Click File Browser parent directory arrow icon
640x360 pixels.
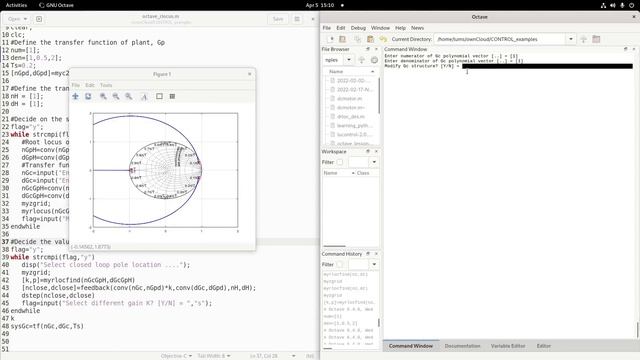click(x=361, y=60)
